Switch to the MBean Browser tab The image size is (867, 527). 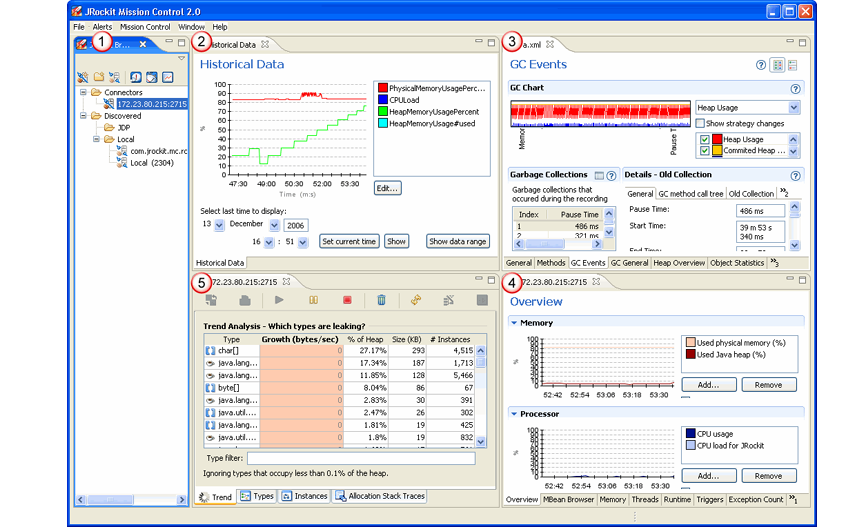tap(568, 499)
